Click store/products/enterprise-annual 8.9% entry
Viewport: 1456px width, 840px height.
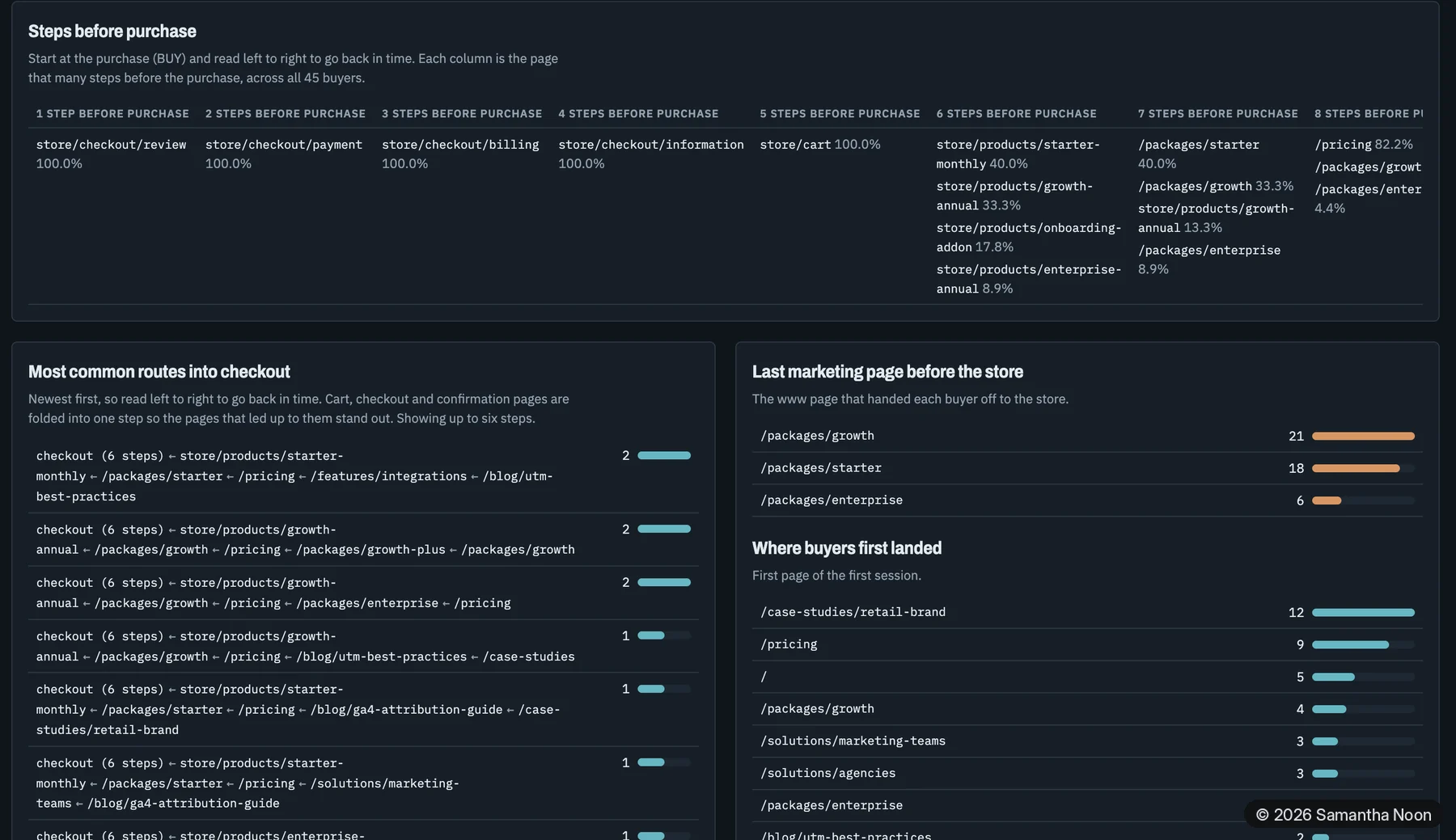point(1029,279)
